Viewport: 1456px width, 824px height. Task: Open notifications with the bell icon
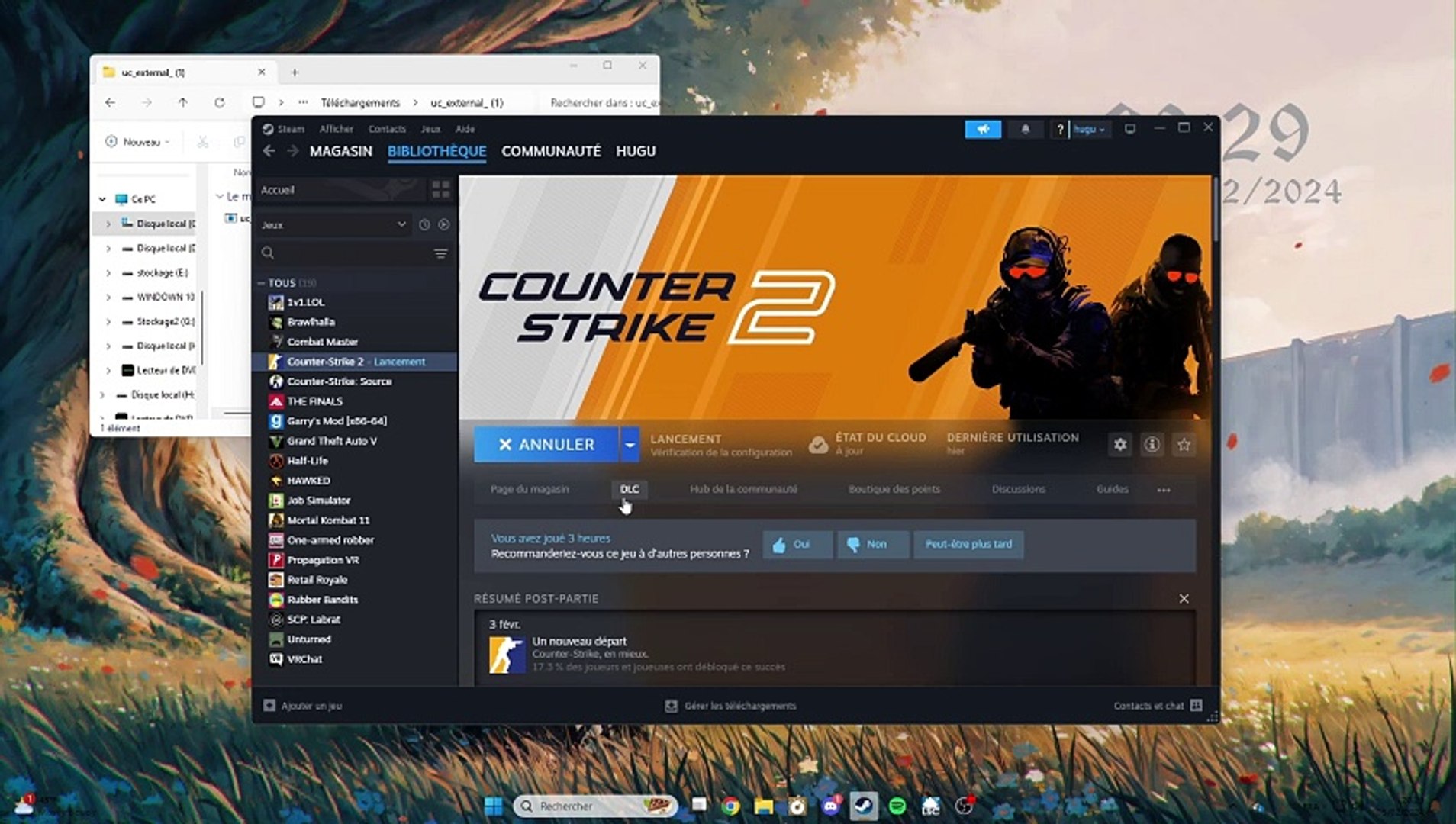pos(1026,130)
